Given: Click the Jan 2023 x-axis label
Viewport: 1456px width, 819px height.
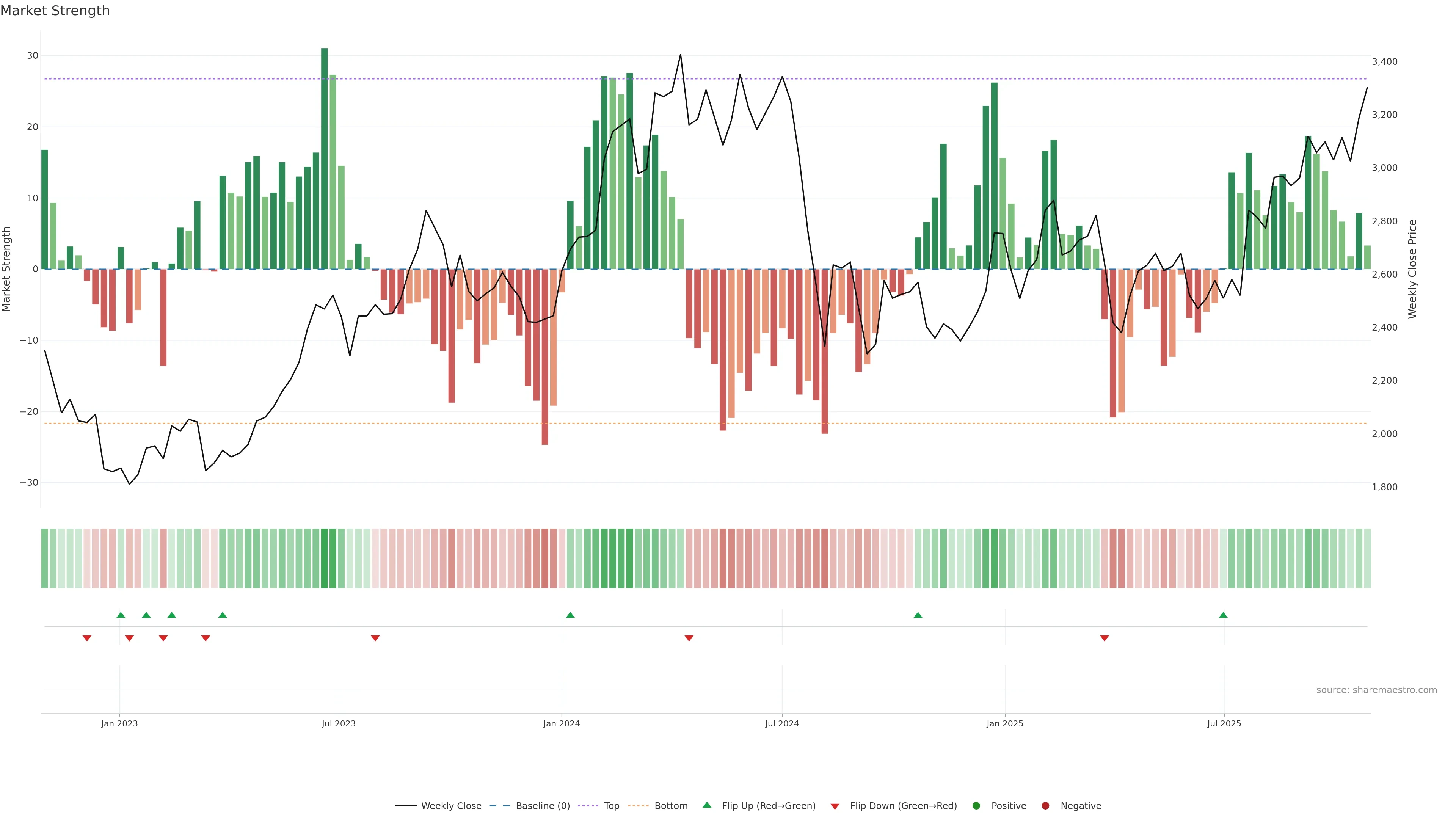Looking at the screenshot, I should 119,723.
